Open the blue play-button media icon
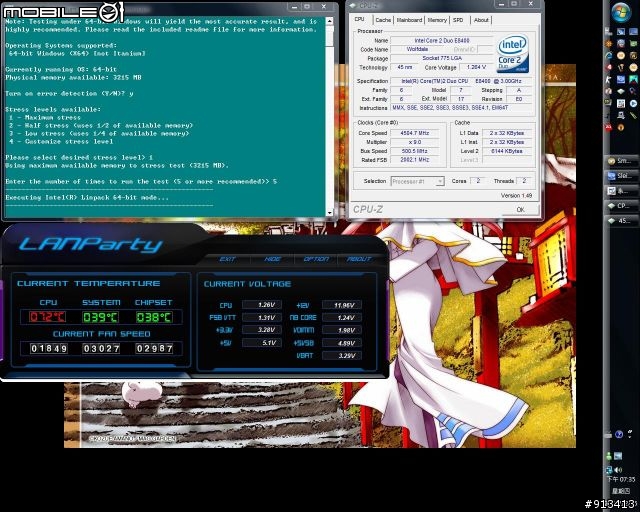640x512 pixels. [x=633, y=104]
